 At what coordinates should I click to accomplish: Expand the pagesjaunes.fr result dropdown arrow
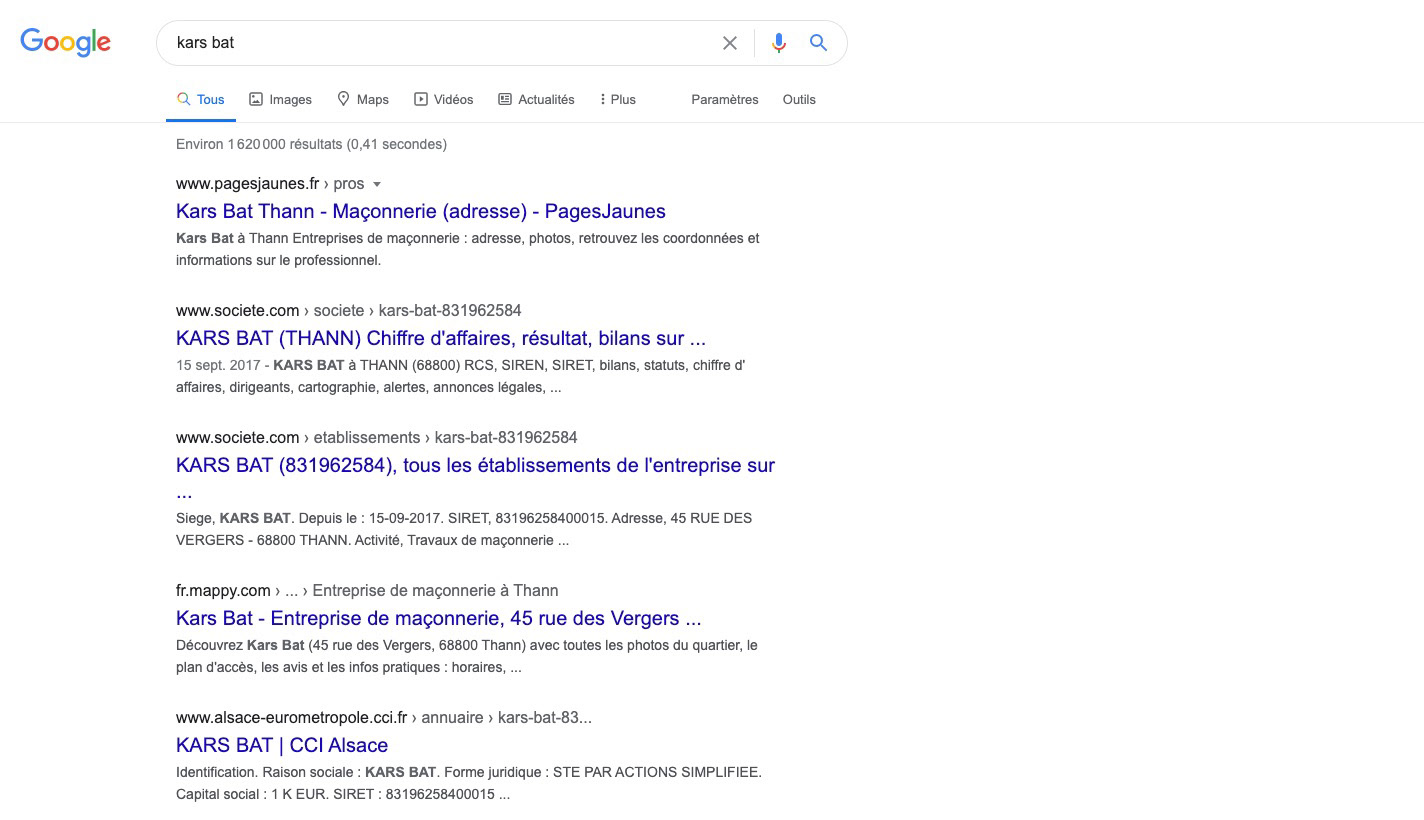(x=377, y=184)
